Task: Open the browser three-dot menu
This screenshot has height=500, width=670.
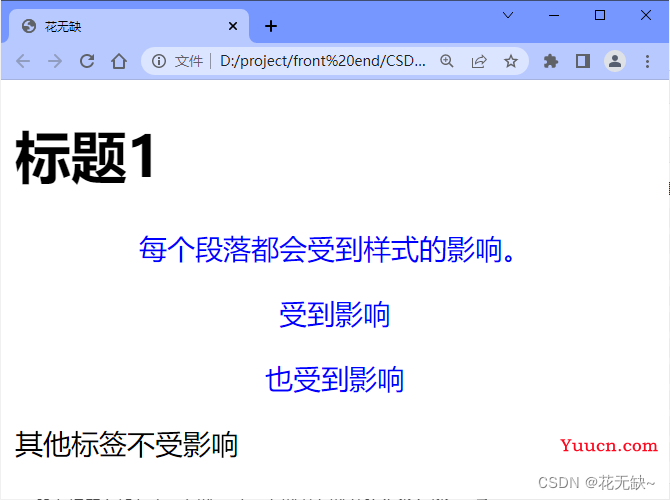Action: click(647, 61)
